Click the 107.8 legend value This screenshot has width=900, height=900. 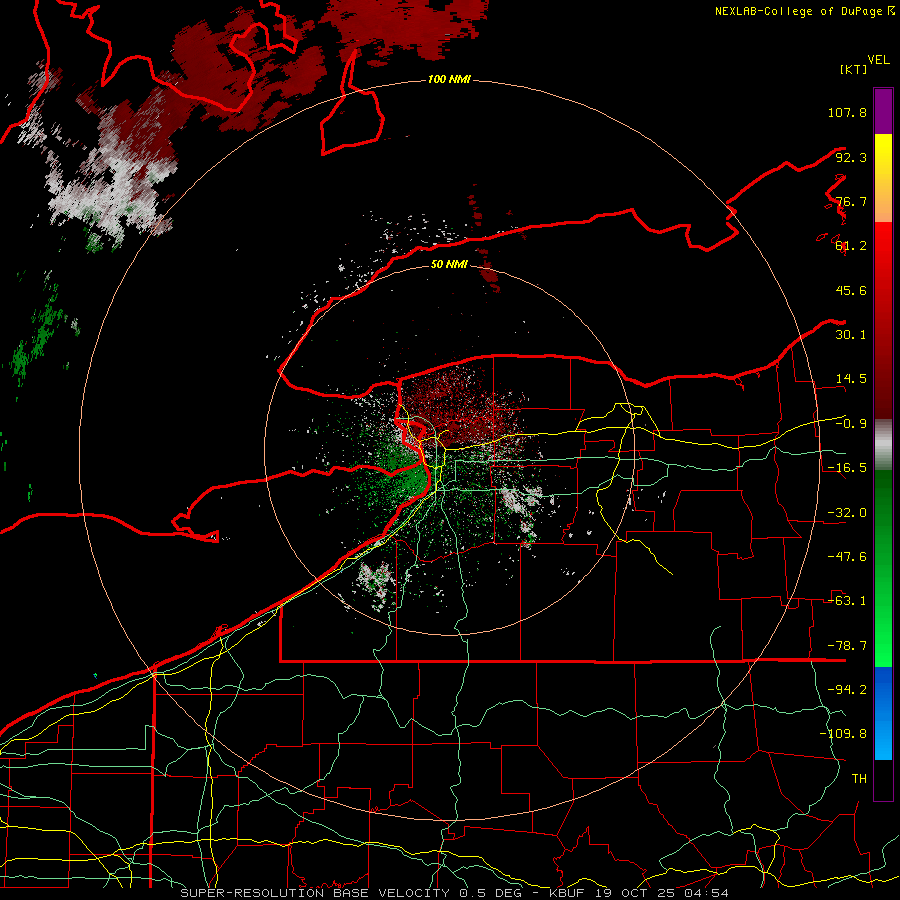point(847,112)
